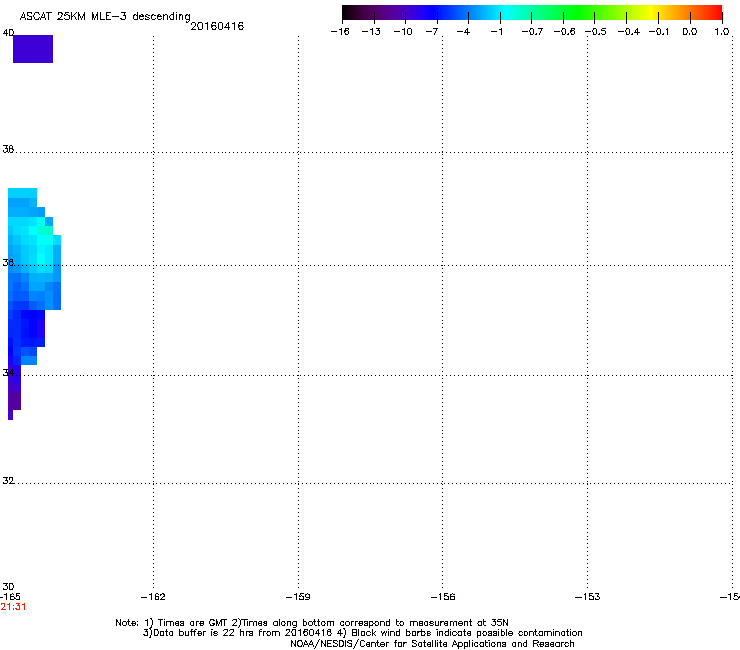Screen dimensions: 740x650
Task: Click the purple square near latitude 40
Action: point(33,49)
